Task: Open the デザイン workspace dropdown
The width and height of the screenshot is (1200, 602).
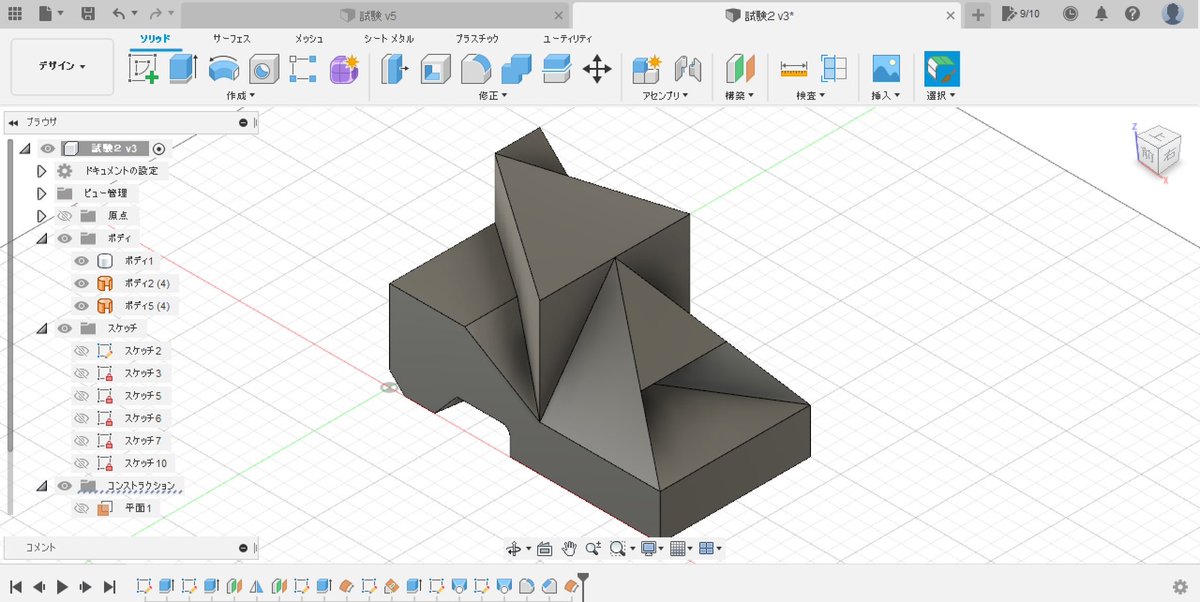Action: pyautogui.click(x=62, y=66)
